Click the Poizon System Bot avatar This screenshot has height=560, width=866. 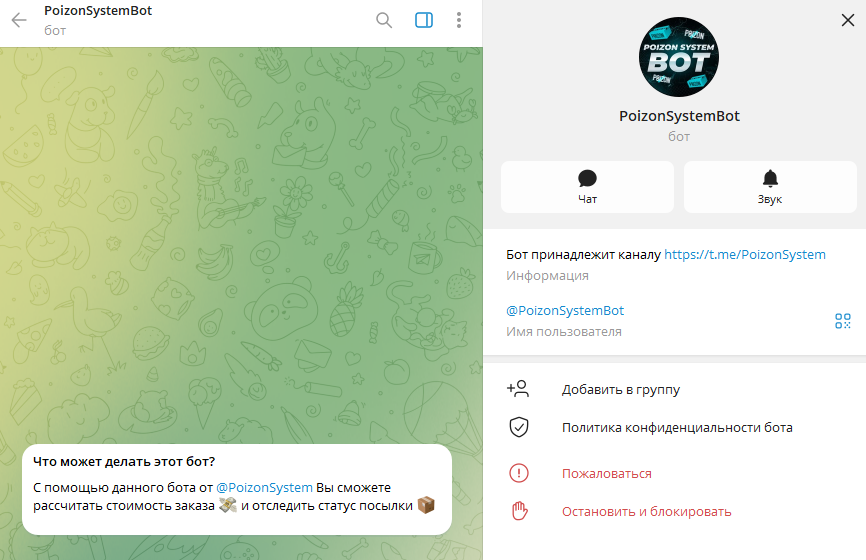point(679,57)
